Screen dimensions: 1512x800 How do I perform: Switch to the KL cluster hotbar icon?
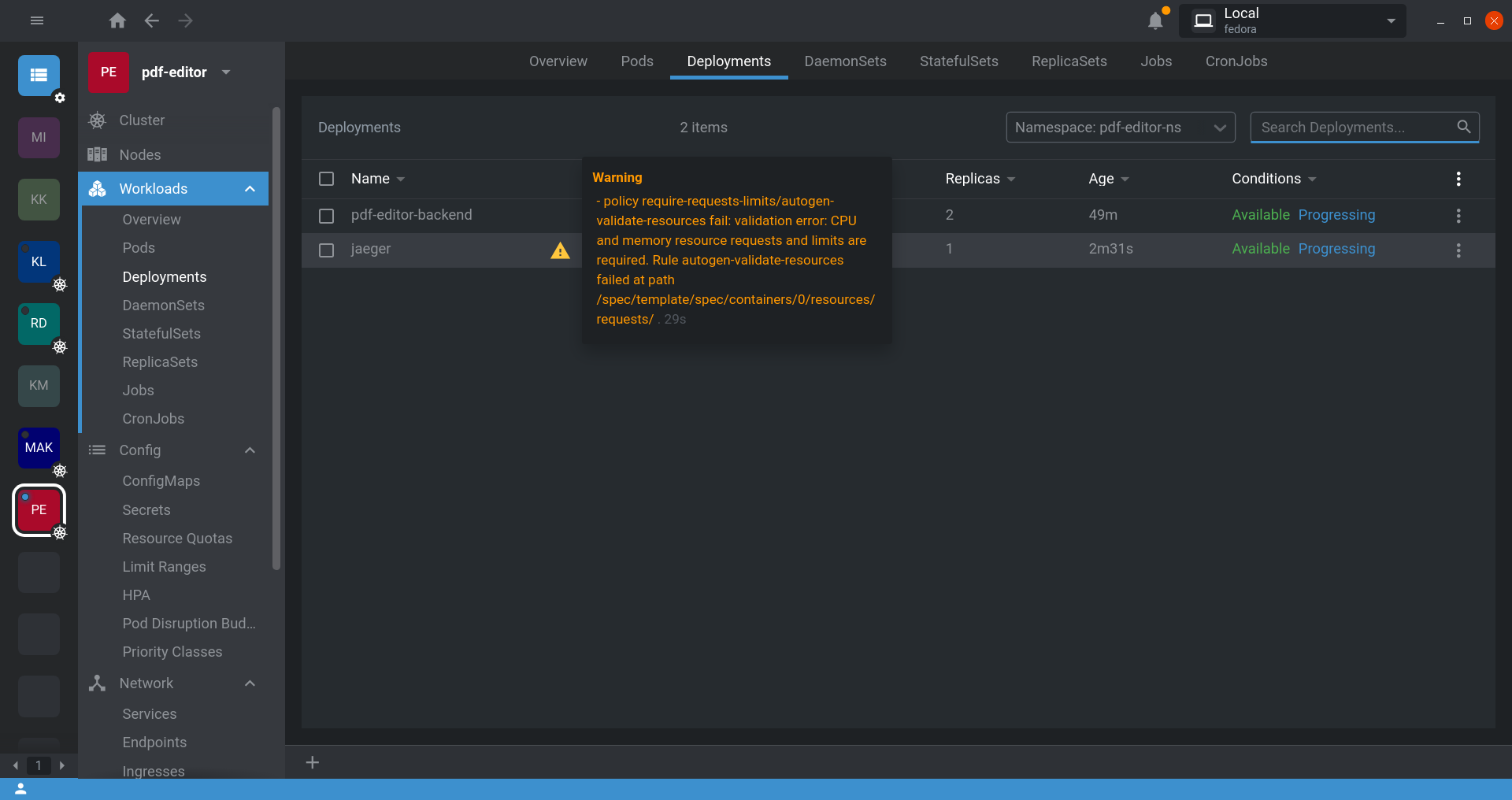[x=39, y=262]
